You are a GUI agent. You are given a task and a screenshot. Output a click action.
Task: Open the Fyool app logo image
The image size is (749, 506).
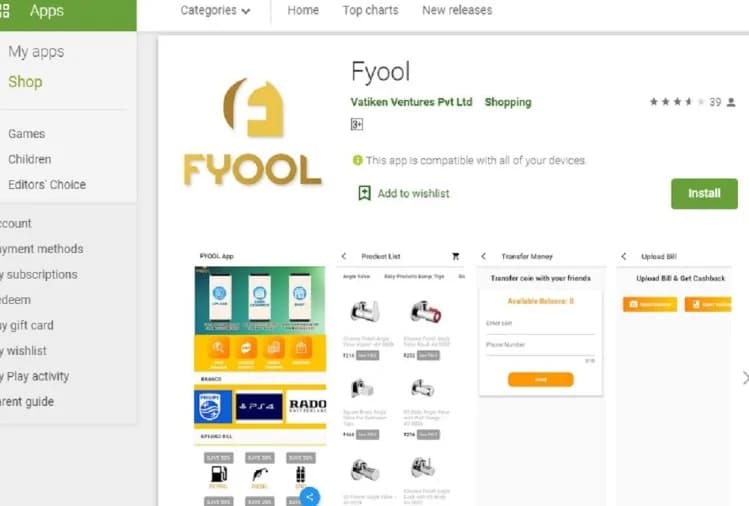click(252, 131)
